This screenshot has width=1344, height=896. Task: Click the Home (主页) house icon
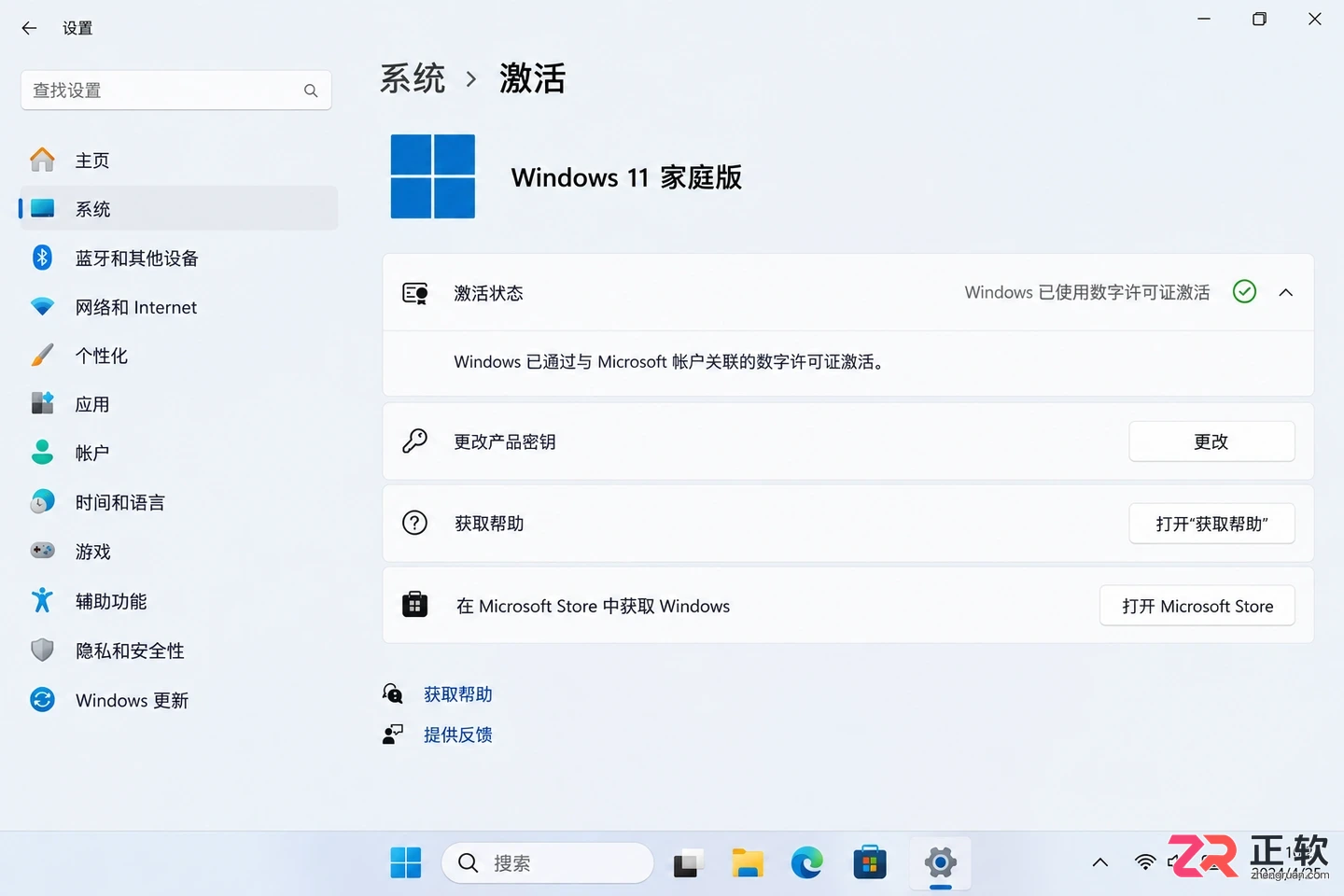click(x=42, y=160)
